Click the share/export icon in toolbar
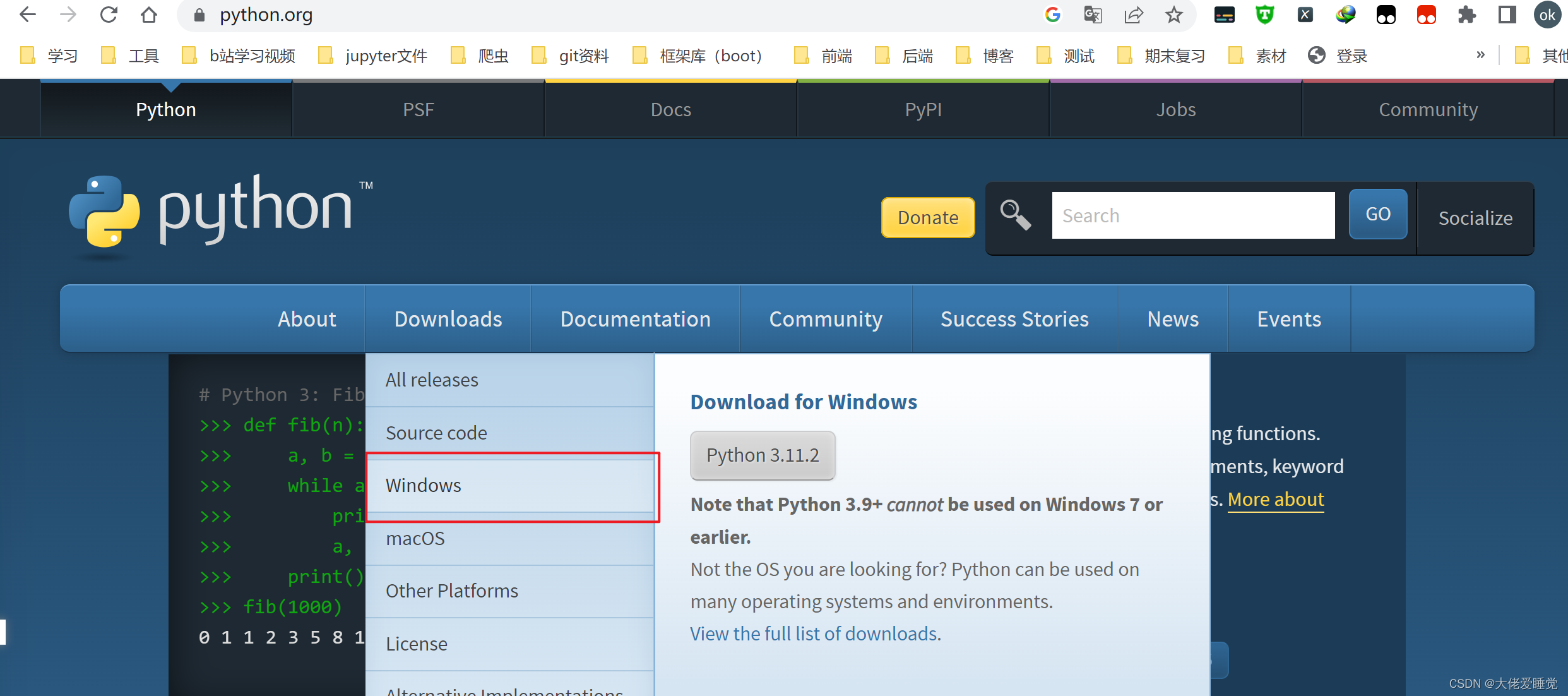 [1134, 19]
